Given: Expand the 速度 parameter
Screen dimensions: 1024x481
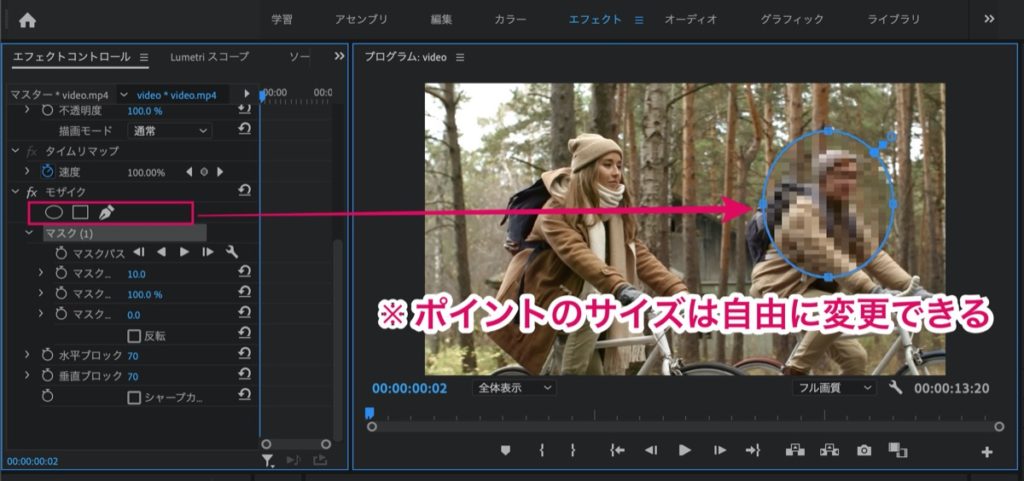Looking at the screenshot, I should click(x=27, y=171).
